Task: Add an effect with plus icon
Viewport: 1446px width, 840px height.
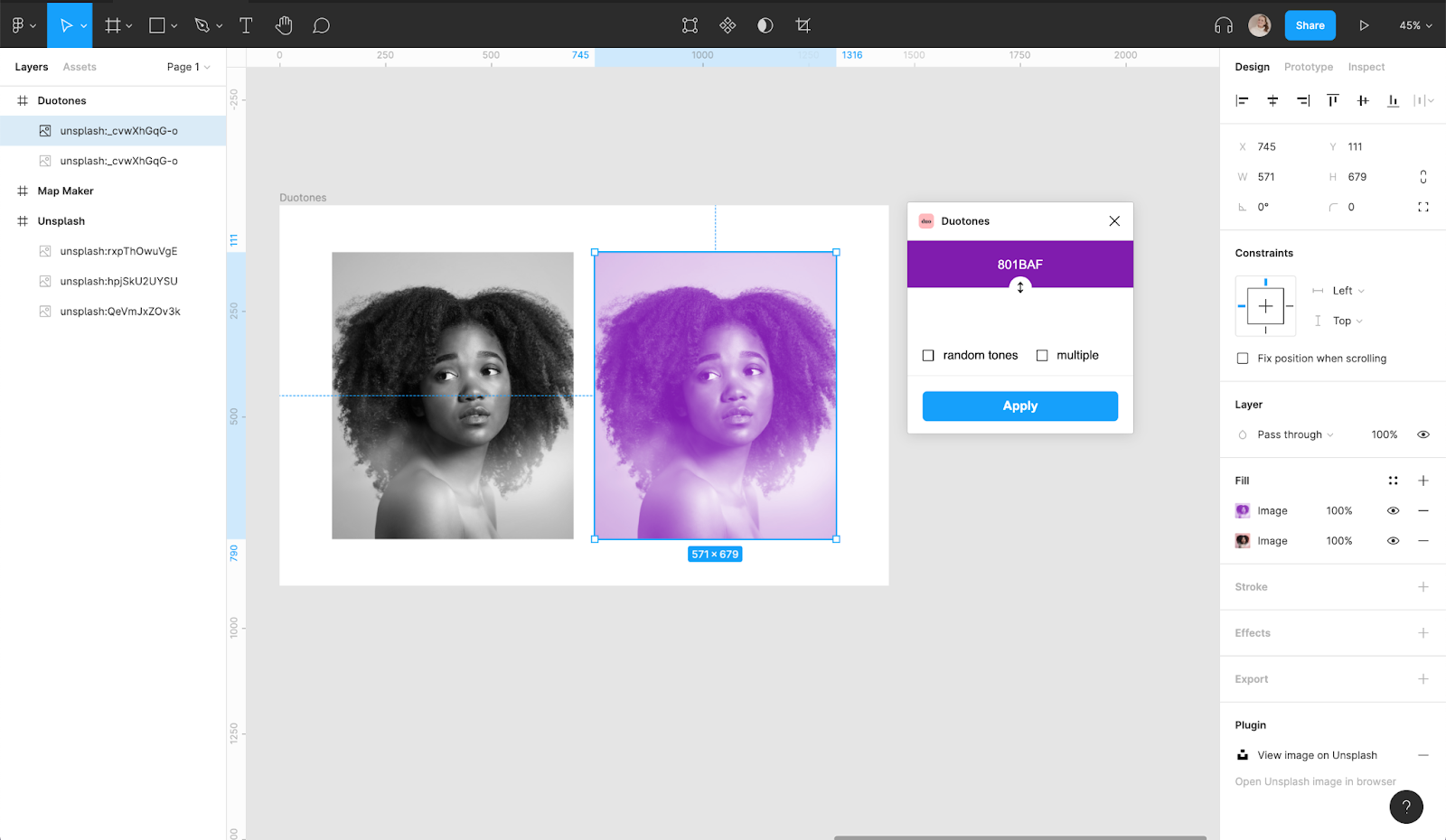Action: click(1423, 632)
